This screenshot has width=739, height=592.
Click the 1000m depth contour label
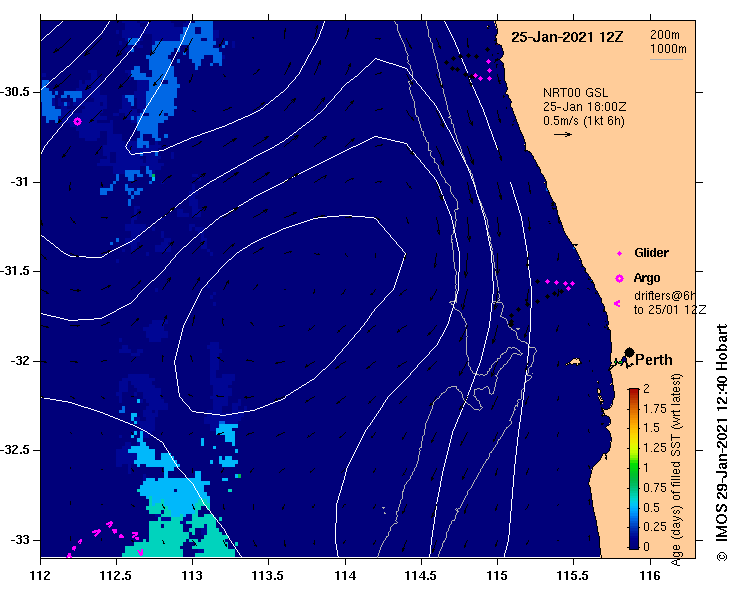point(668,49)
